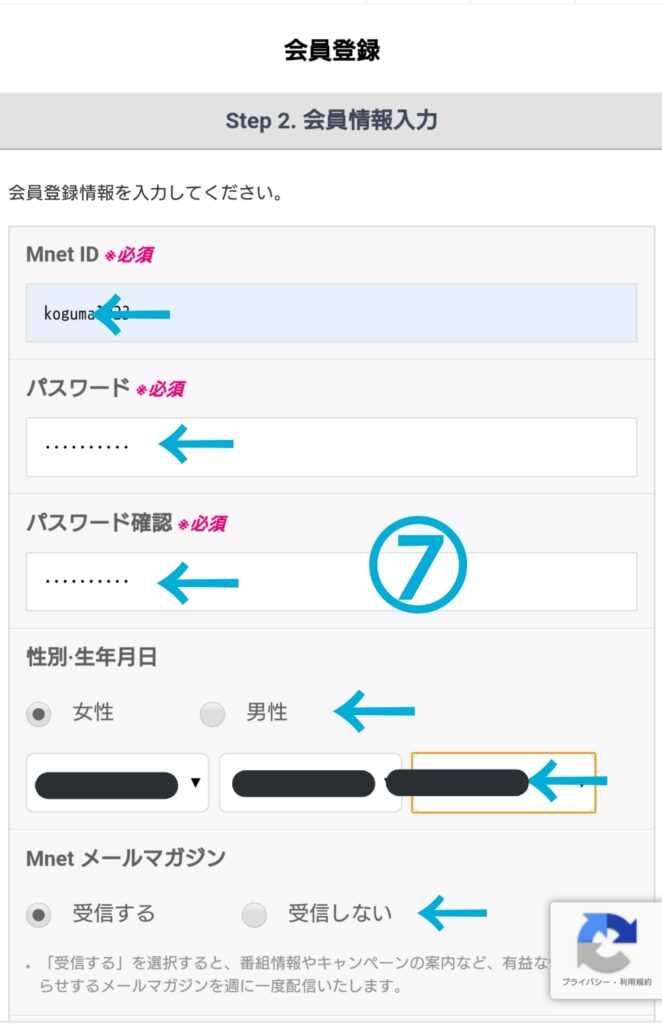The width and height of the screenshot is (662, 1024).
Task: Open the birth year dropdown
Action: tap(118, 782)
